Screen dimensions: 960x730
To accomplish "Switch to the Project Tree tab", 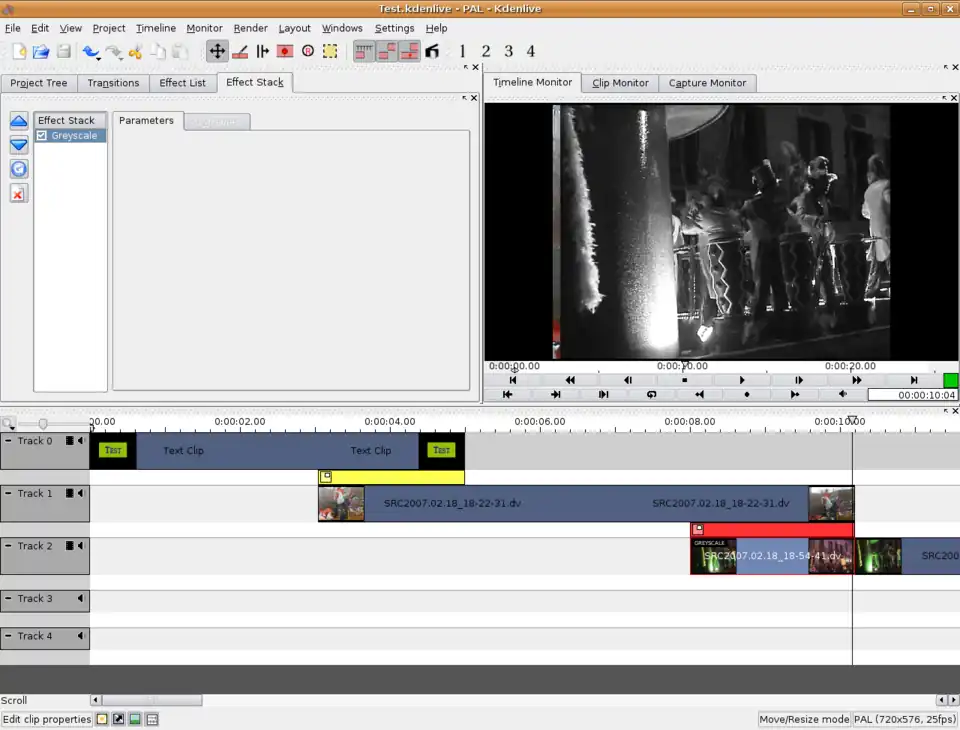I will point(39,83).
